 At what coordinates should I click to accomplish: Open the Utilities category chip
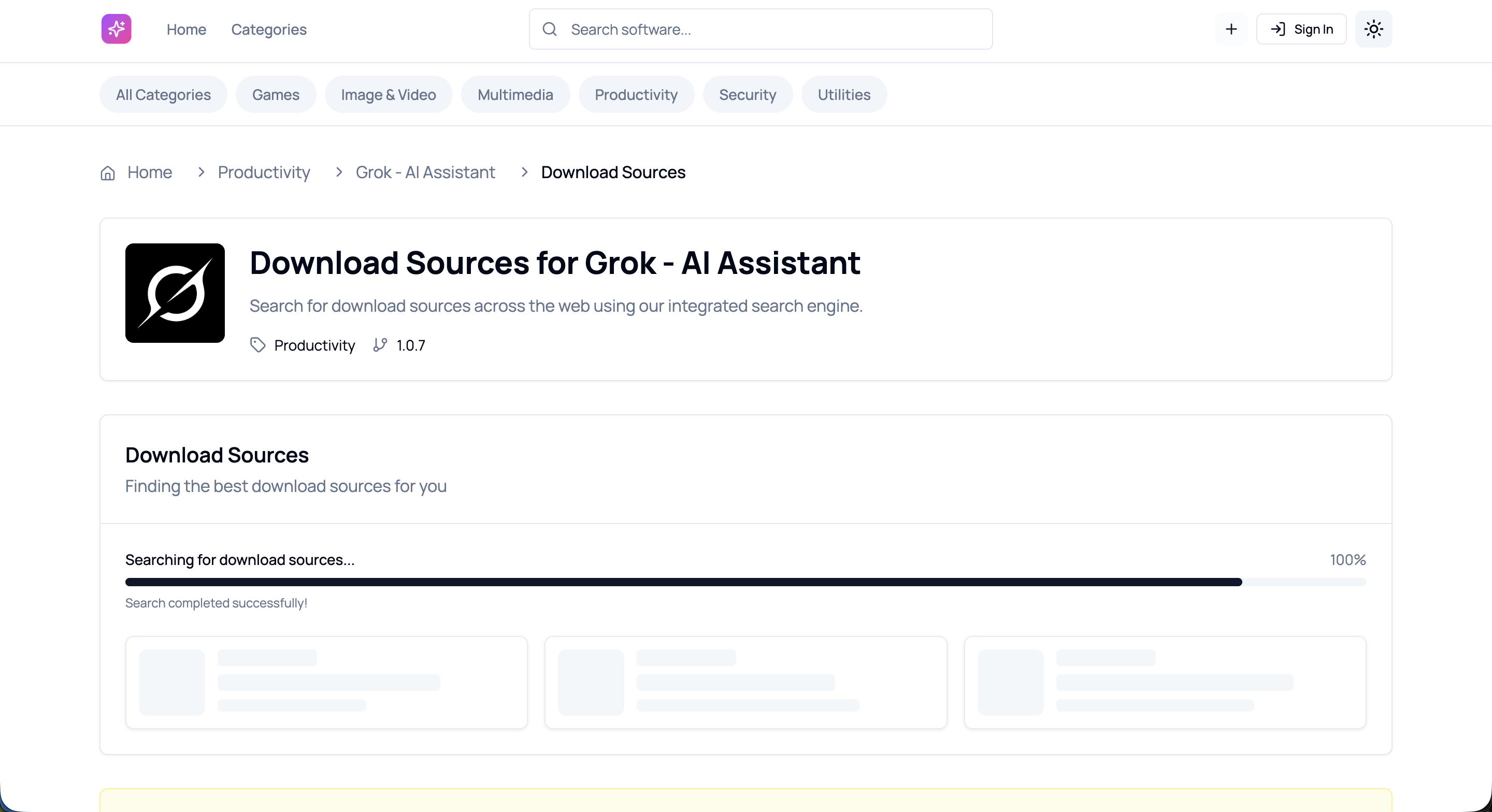[x=843, y=95]
